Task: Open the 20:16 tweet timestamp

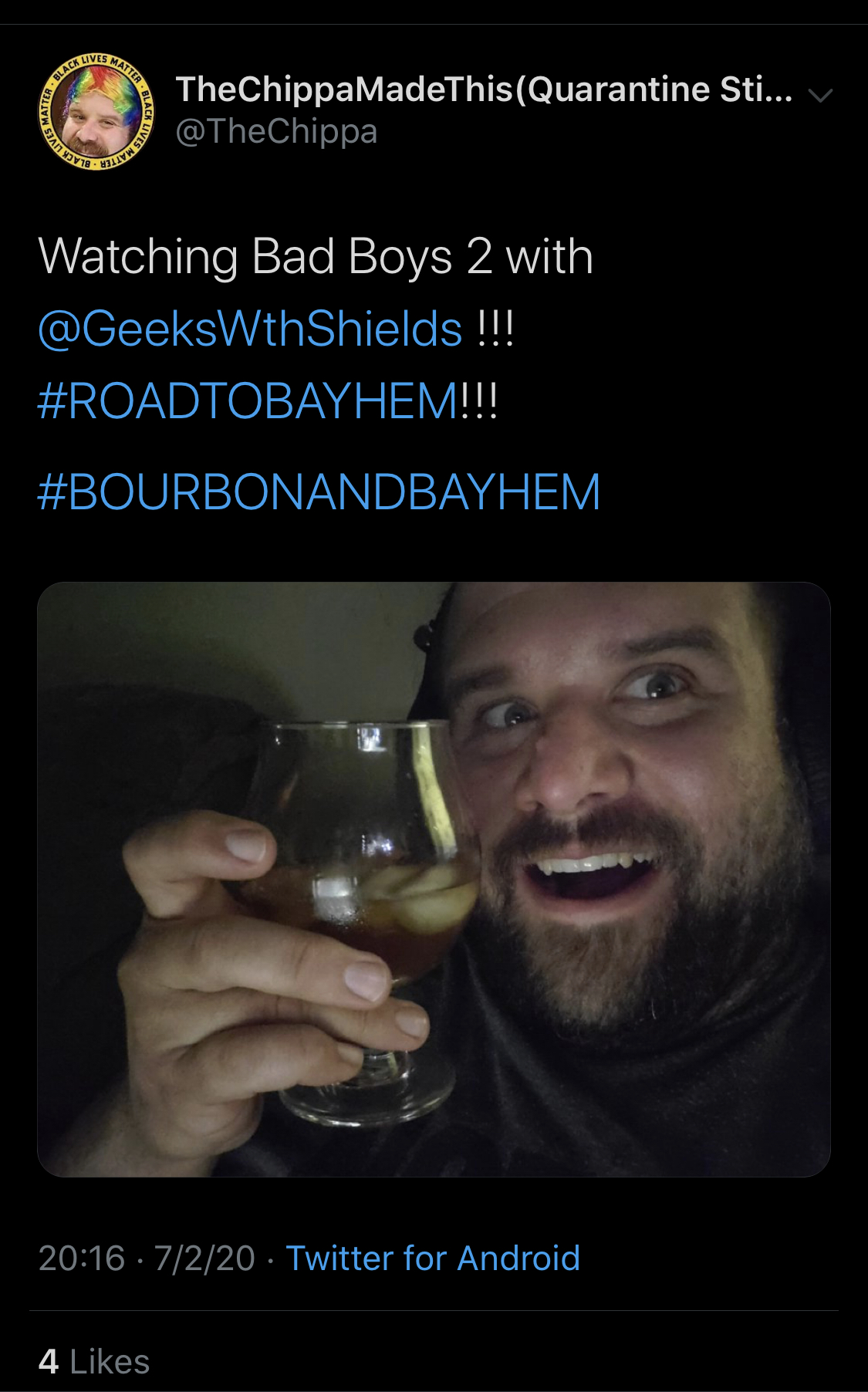Action: [81, 1259]
